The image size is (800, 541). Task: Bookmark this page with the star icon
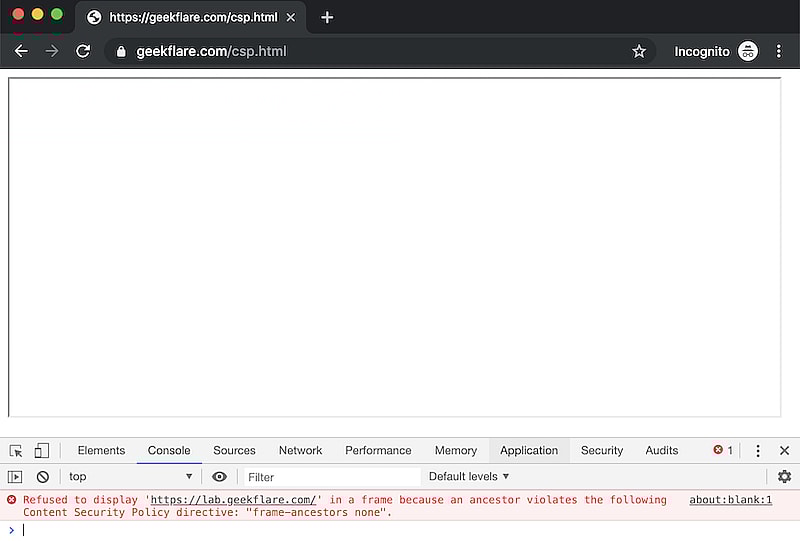[x=639, y=51]
